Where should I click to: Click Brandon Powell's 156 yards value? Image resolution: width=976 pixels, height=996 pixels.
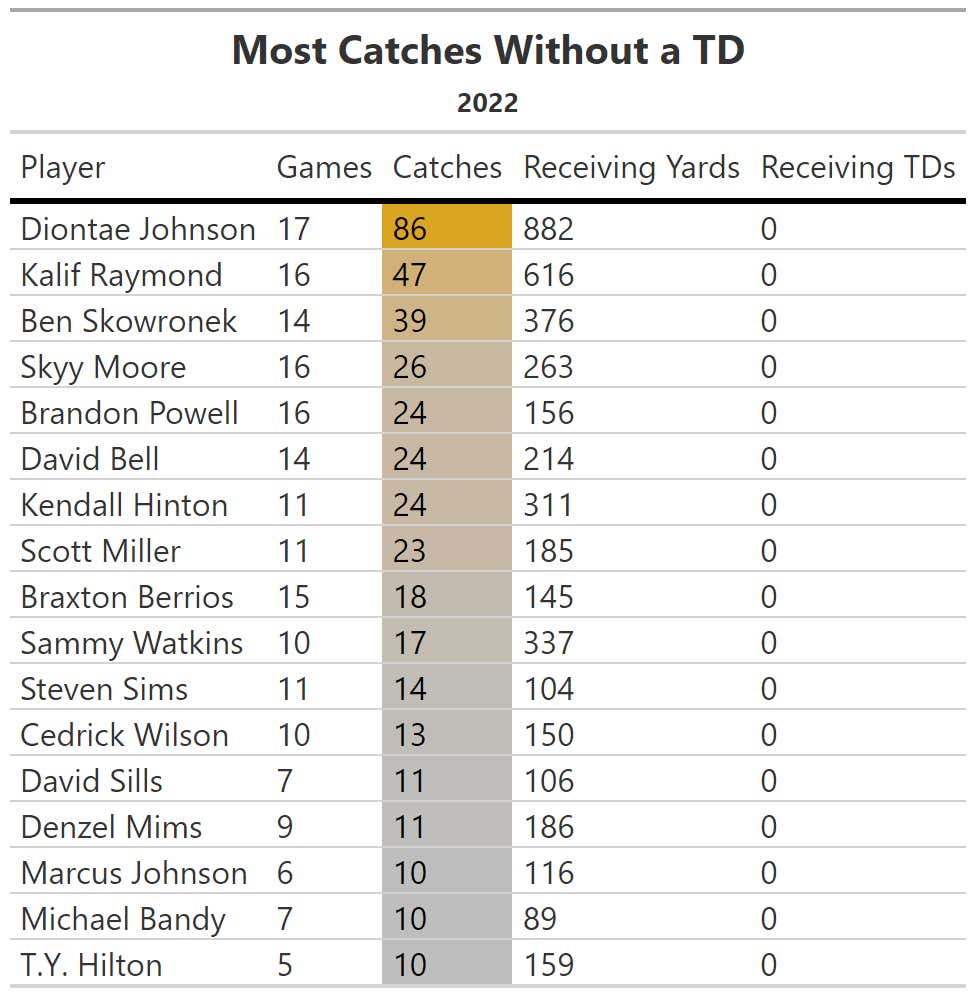(549, 413)
